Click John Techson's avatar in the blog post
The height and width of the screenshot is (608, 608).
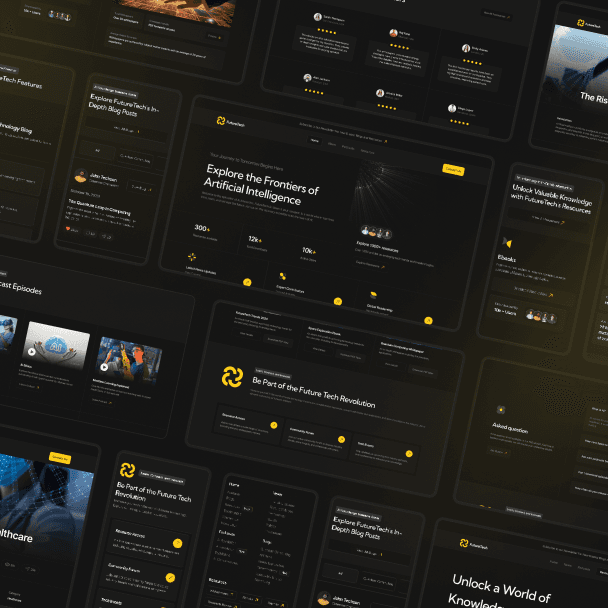point(82,175)
